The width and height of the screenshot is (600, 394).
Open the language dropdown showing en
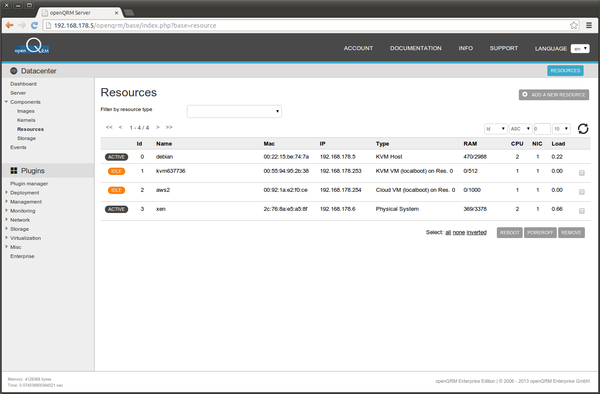click(580, 49)
